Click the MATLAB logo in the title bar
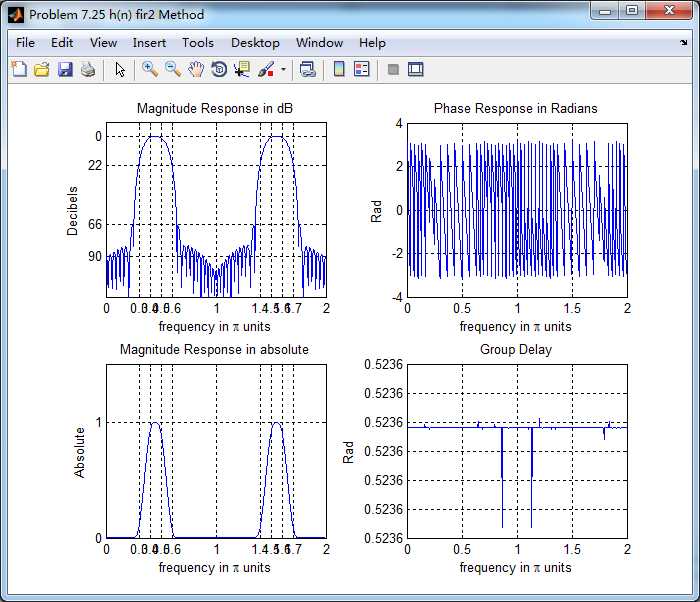The width and height of the screenshot is (700, 602). pos(17,15)
